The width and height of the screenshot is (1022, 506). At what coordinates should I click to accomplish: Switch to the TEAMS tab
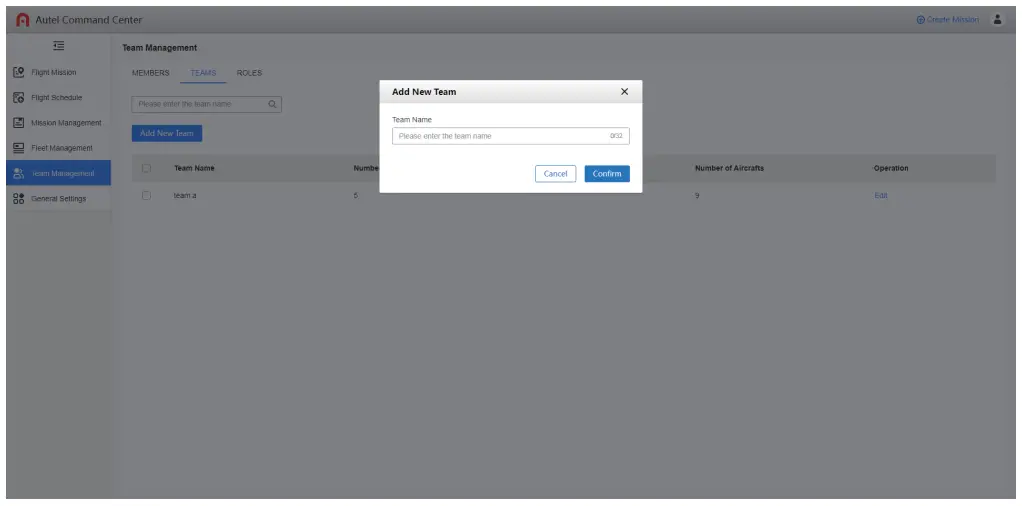203,73
